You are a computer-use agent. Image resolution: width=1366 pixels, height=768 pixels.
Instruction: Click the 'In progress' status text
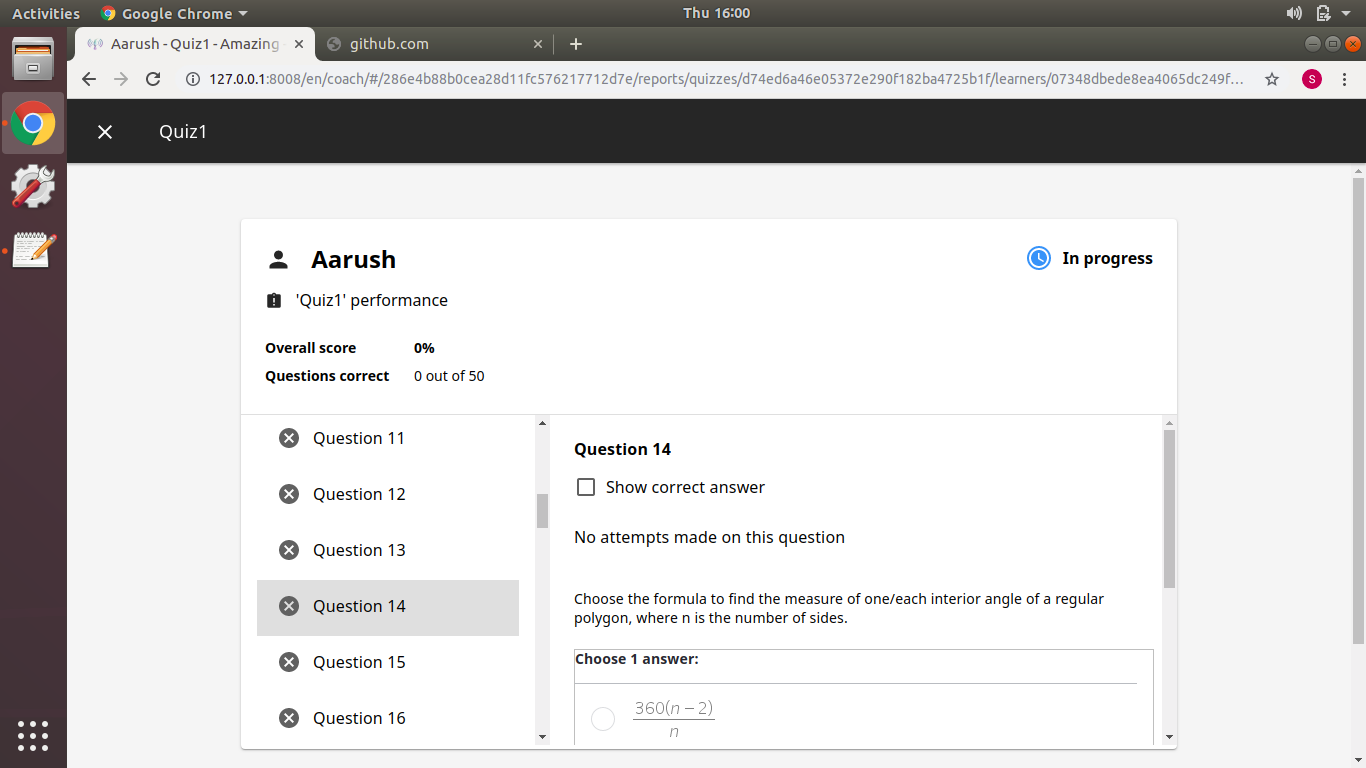(x=1107, y=258)
